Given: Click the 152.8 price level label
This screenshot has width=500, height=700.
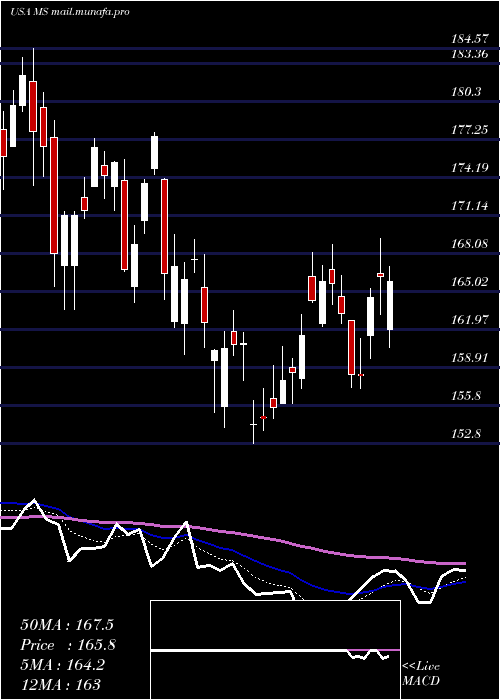Looking at the screenshot, I should [x=467, y=433].
